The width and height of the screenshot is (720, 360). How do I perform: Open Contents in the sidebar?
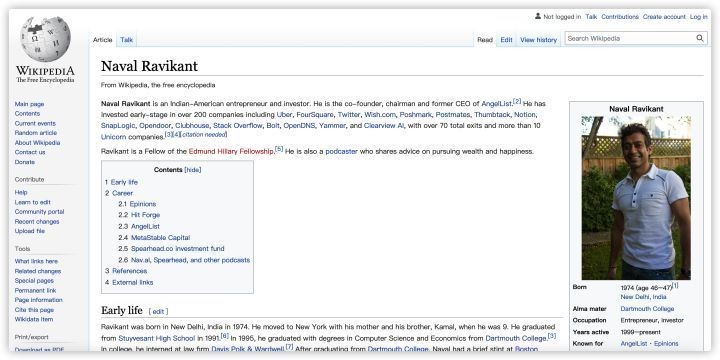click(x=27, y=113)
